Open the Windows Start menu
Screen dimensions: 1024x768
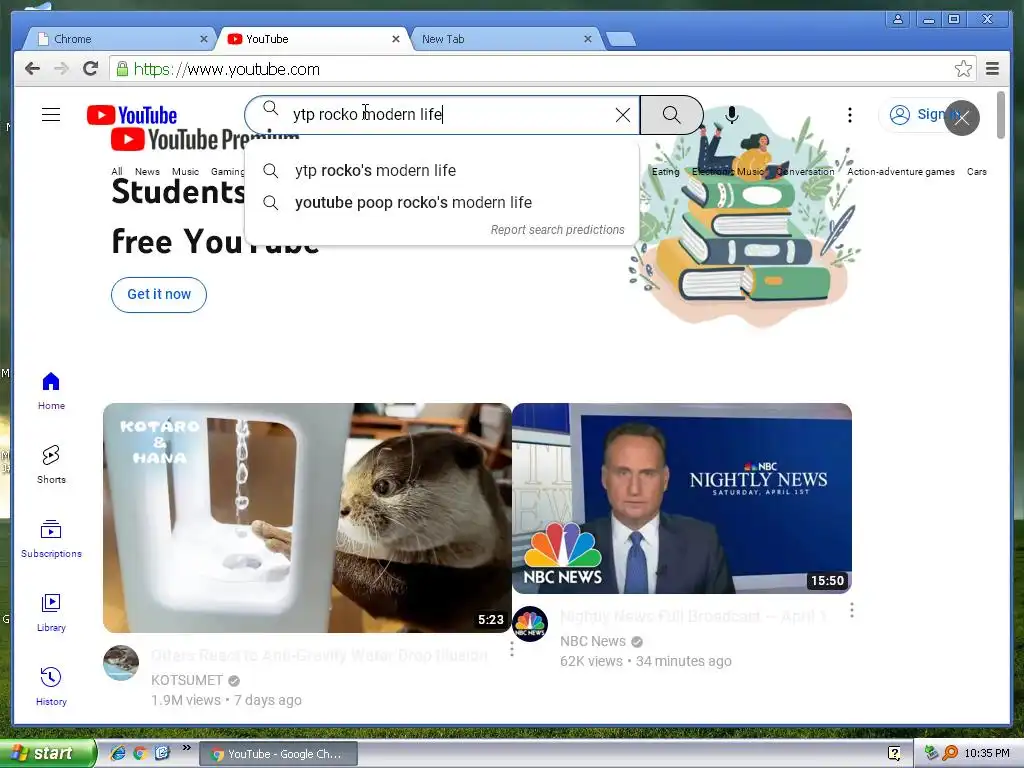tap(47, 753)
